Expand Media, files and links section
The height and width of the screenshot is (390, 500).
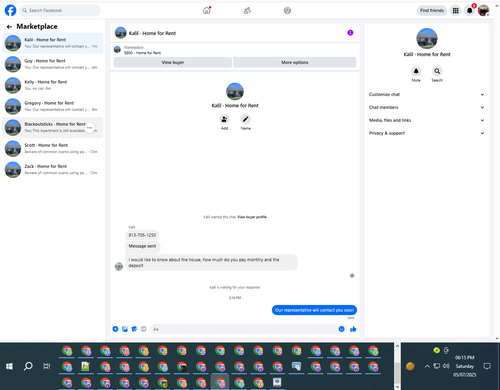(427, 120)
